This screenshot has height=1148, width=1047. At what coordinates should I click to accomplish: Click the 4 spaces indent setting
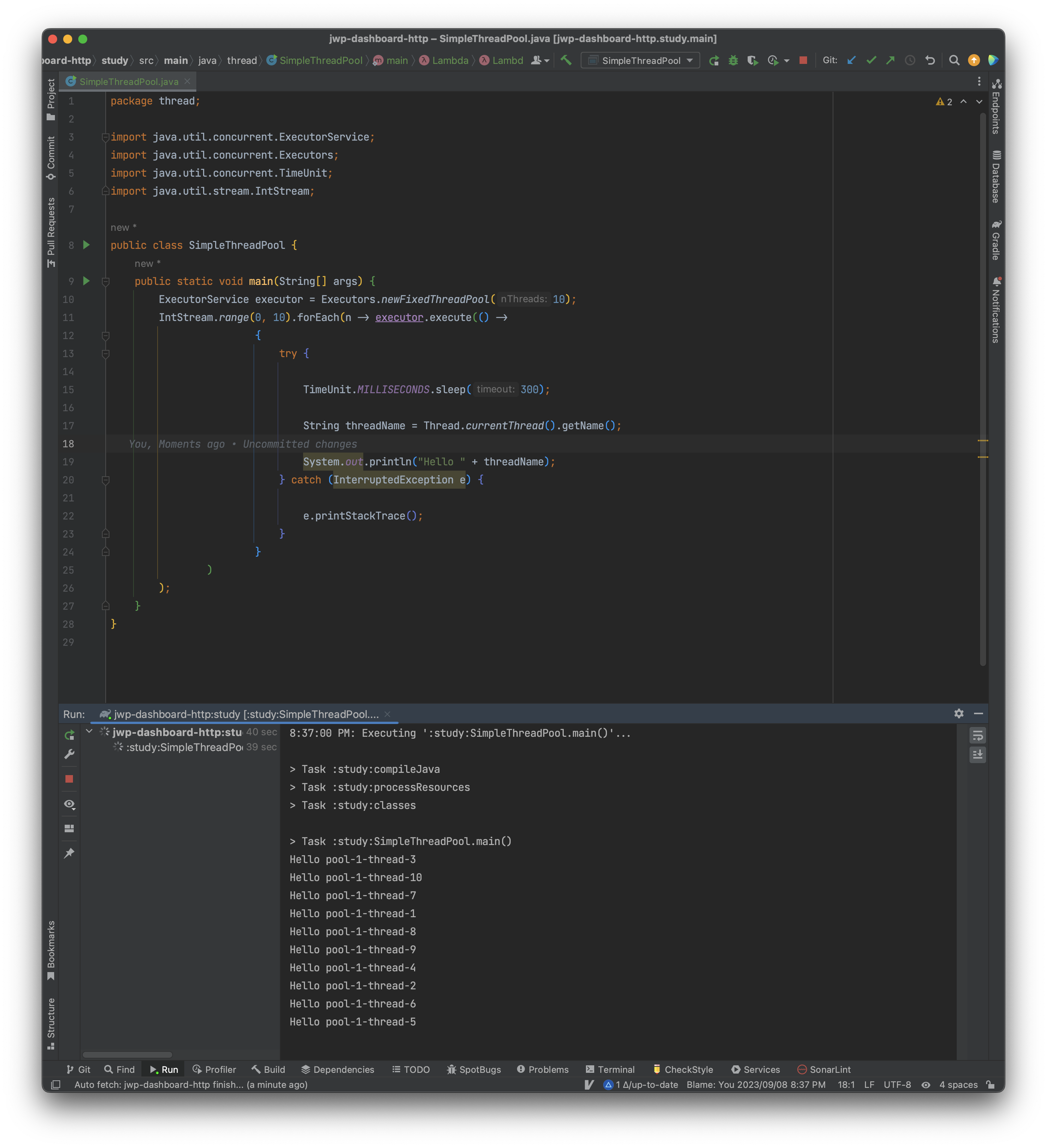(958, 1085)
